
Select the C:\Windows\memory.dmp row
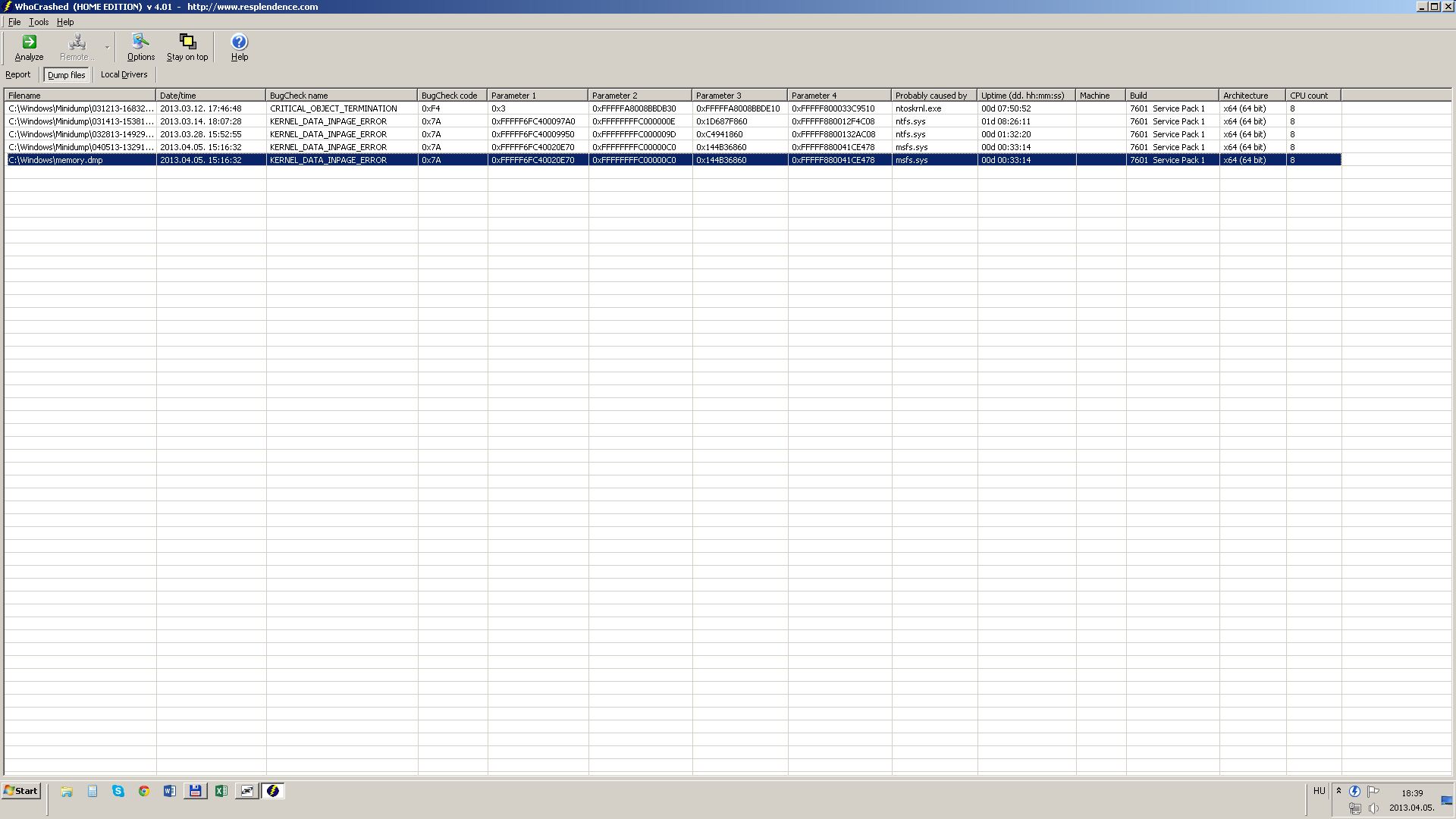coord(673,160)
